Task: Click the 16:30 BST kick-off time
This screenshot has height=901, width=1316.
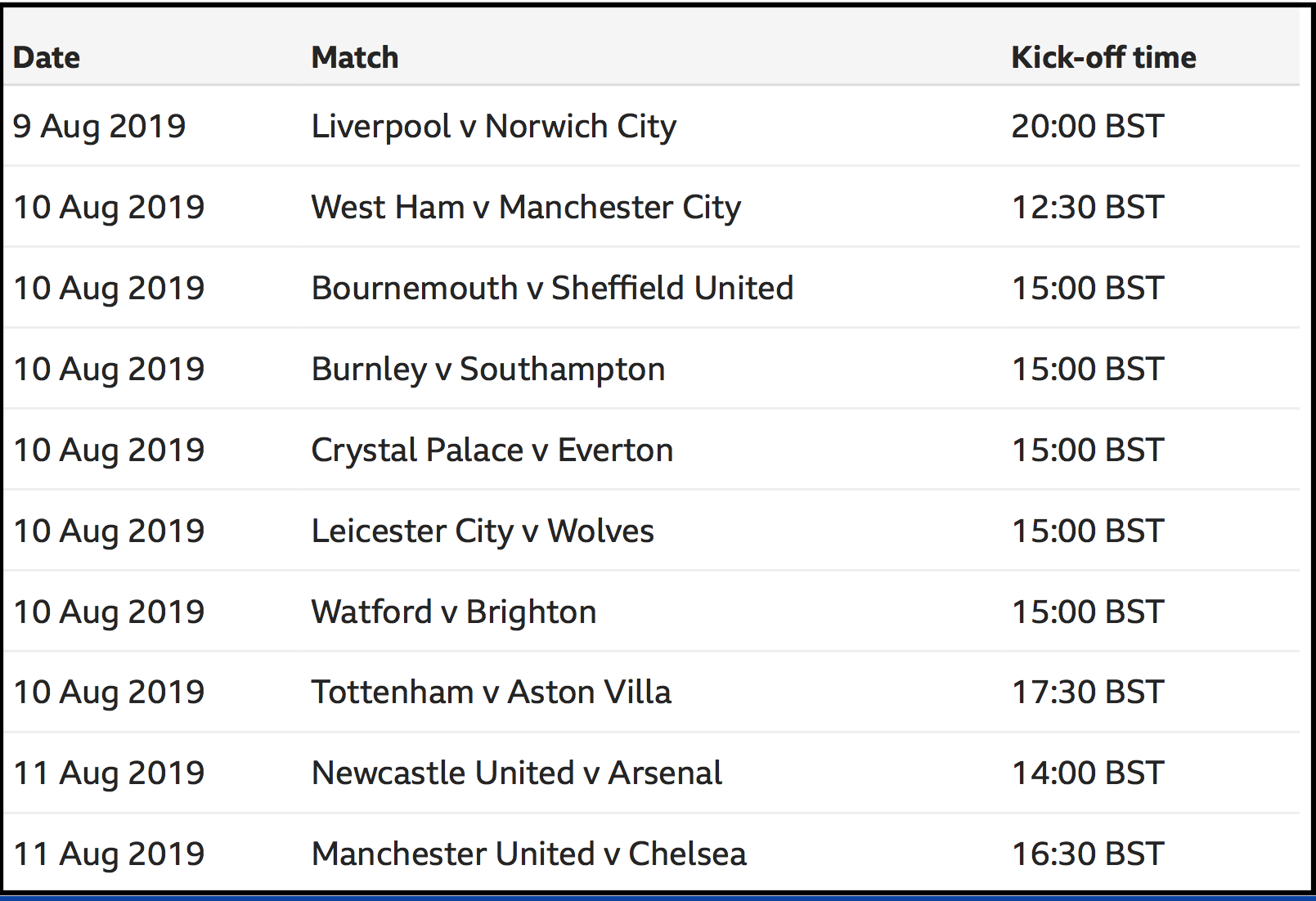Action: tap(1088, 854)
